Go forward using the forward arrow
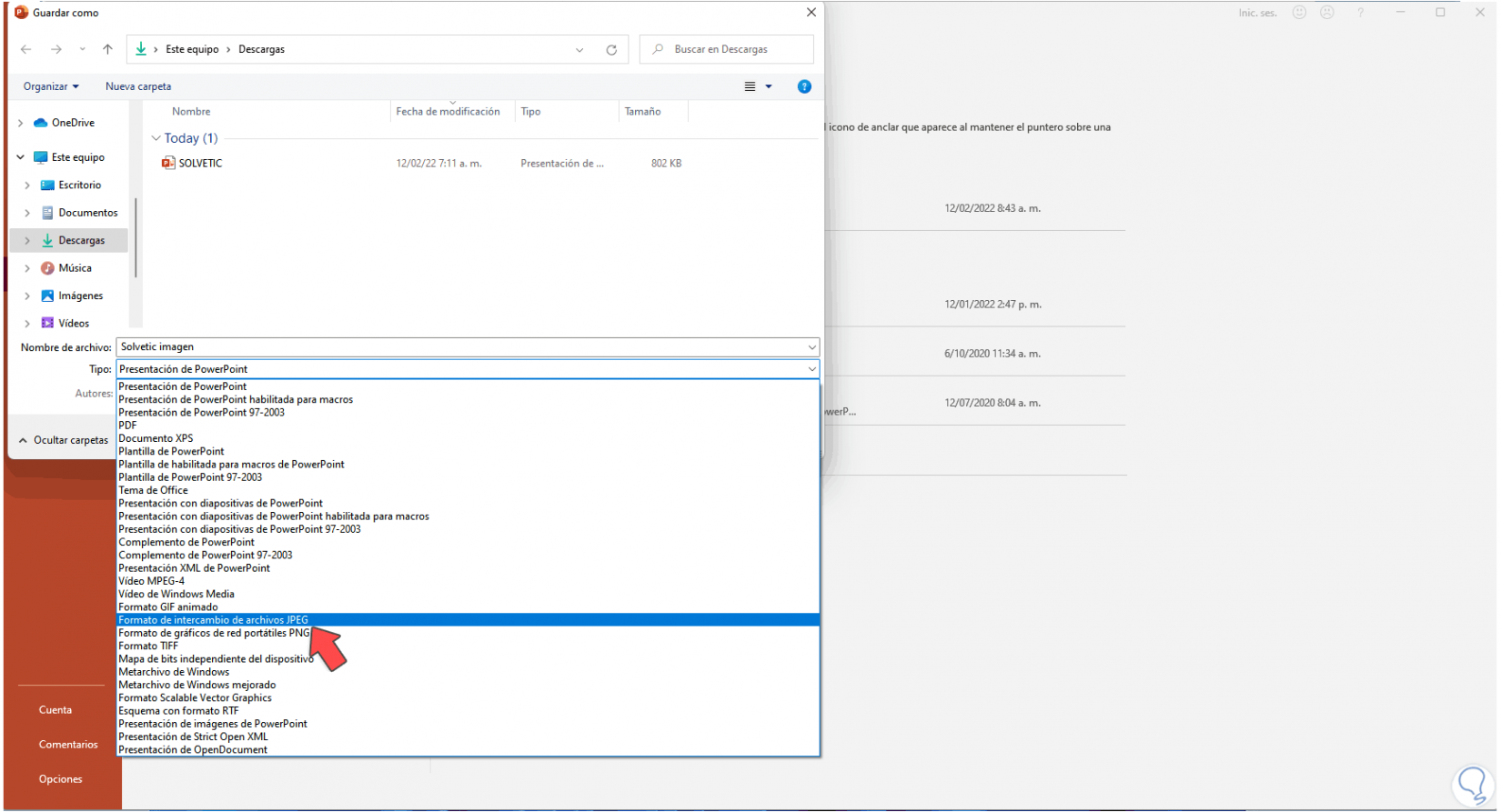 56,49
